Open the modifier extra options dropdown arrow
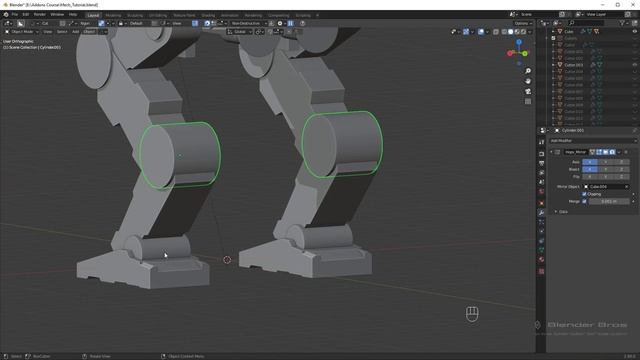This screenshot has width=640, height=360. click(x=619, y=152)
